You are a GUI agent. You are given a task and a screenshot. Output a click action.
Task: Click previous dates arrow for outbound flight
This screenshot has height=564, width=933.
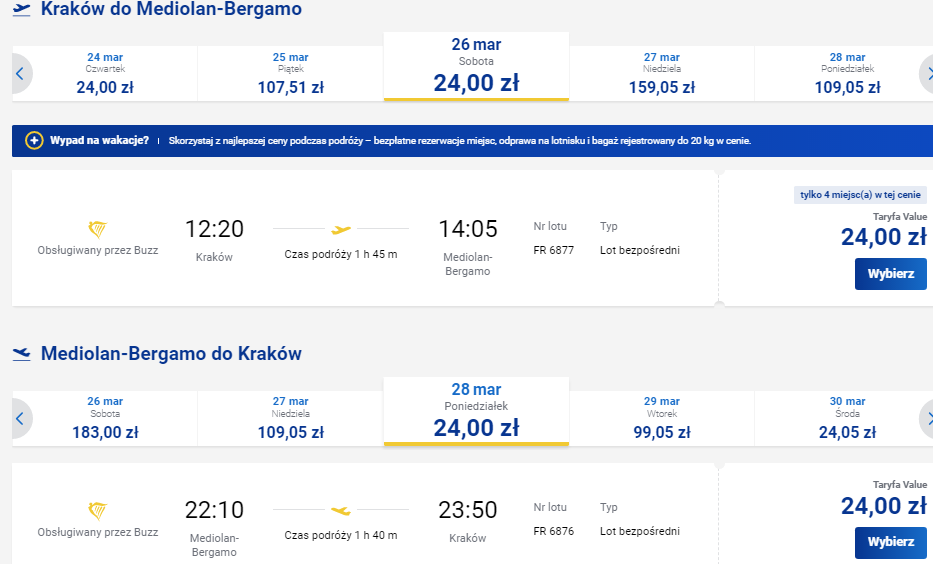click(x=21, y=74)
